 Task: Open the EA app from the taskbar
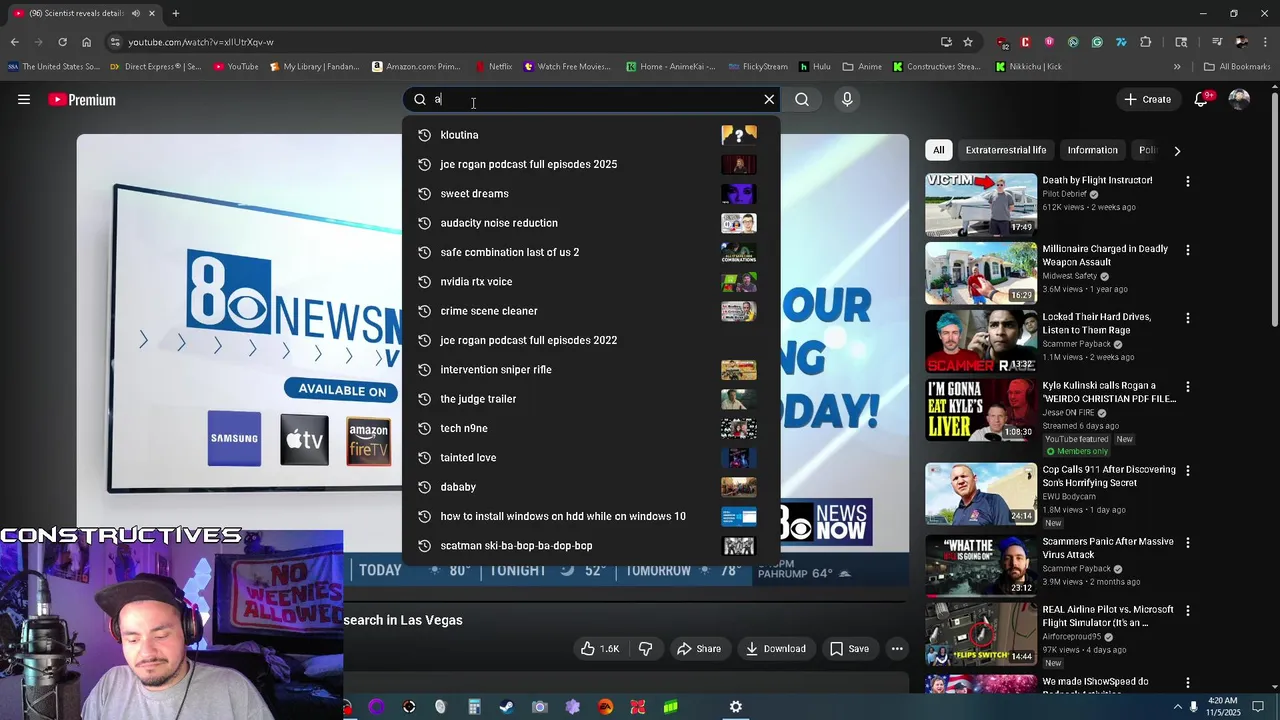coord(605,707)
